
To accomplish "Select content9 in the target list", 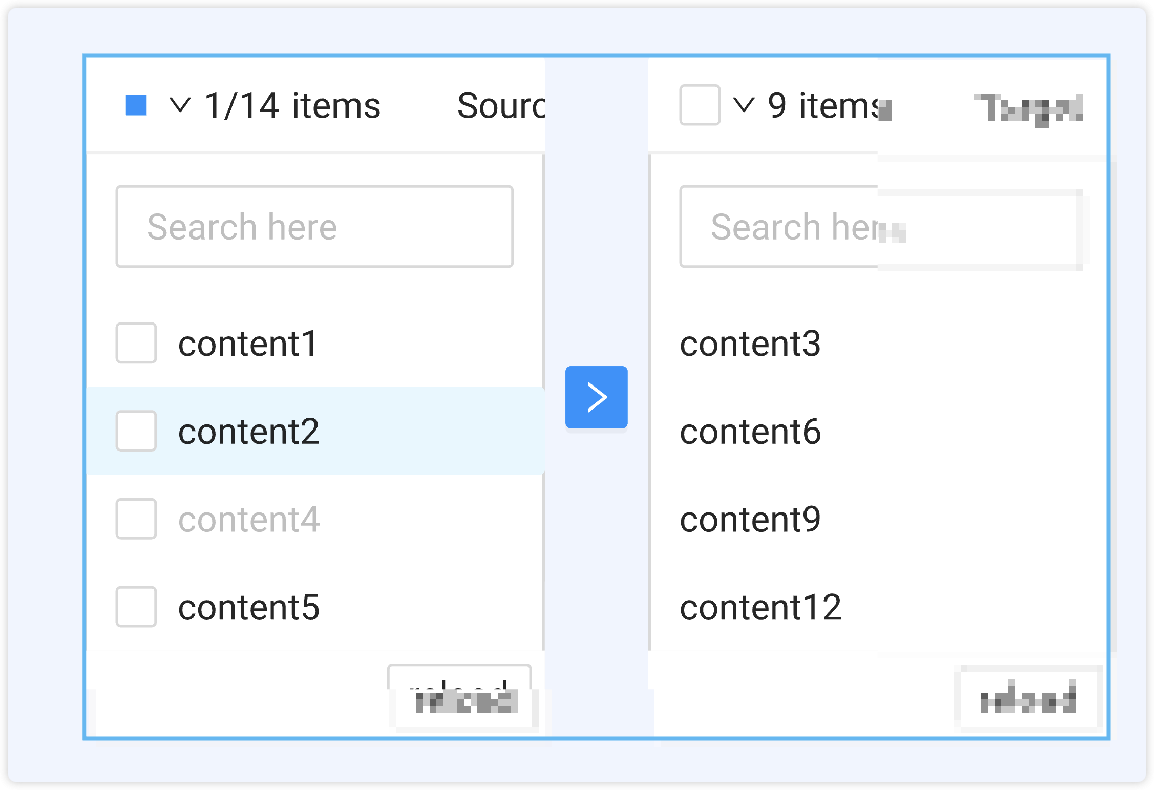I will click(750, 520).
